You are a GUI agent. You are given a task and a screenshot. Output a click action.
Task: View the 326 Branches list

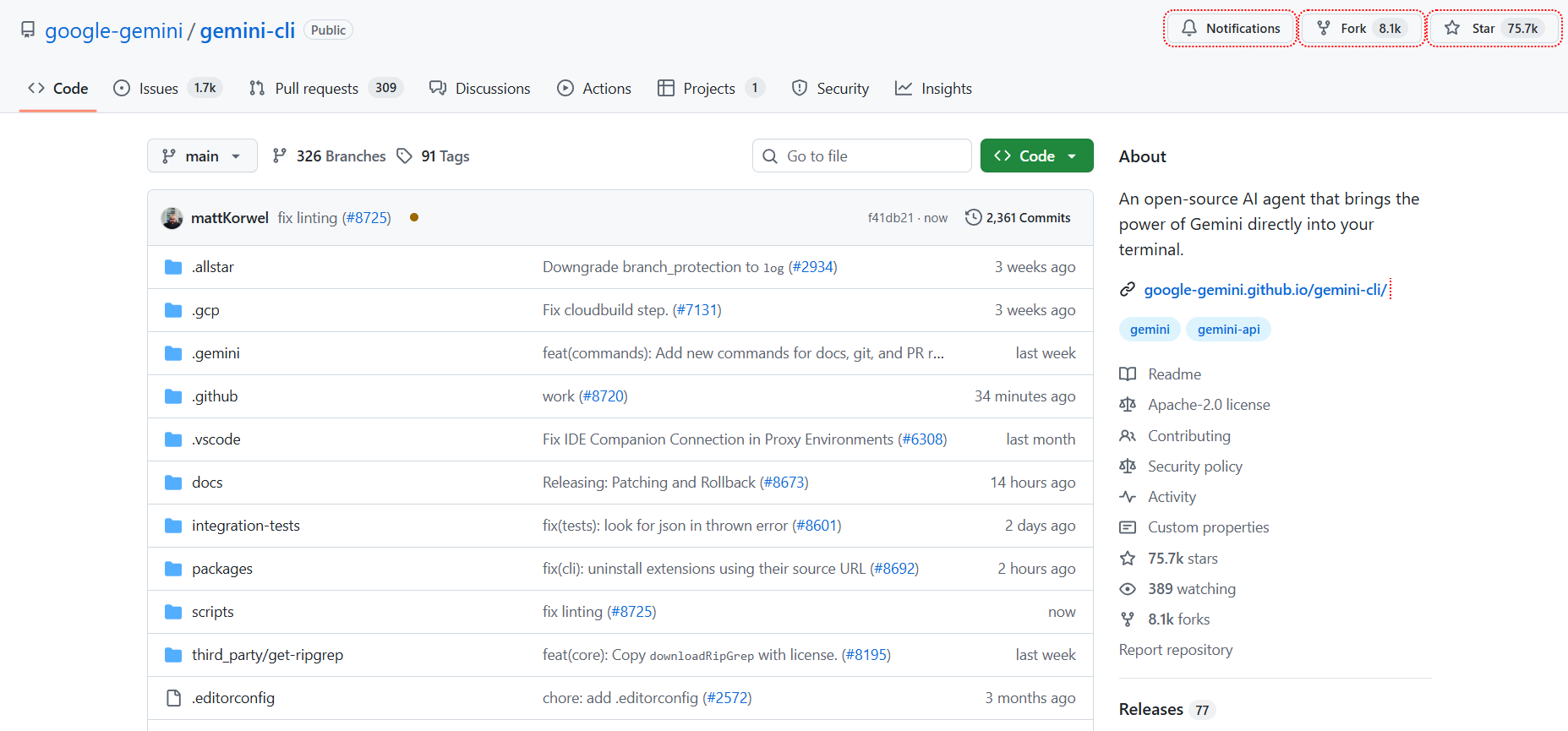329,156
